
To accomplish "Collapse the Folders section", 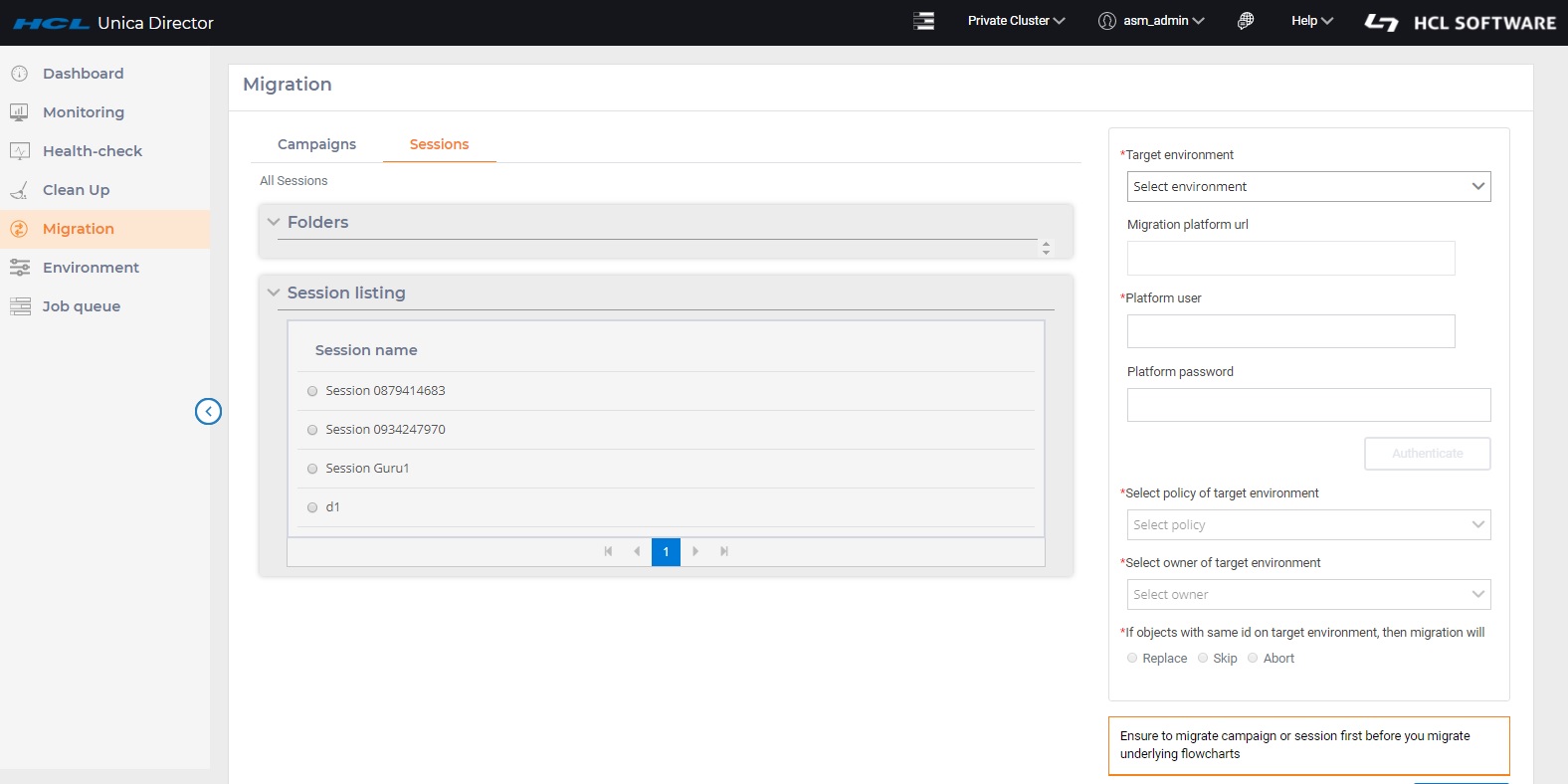I will [274, 222].
